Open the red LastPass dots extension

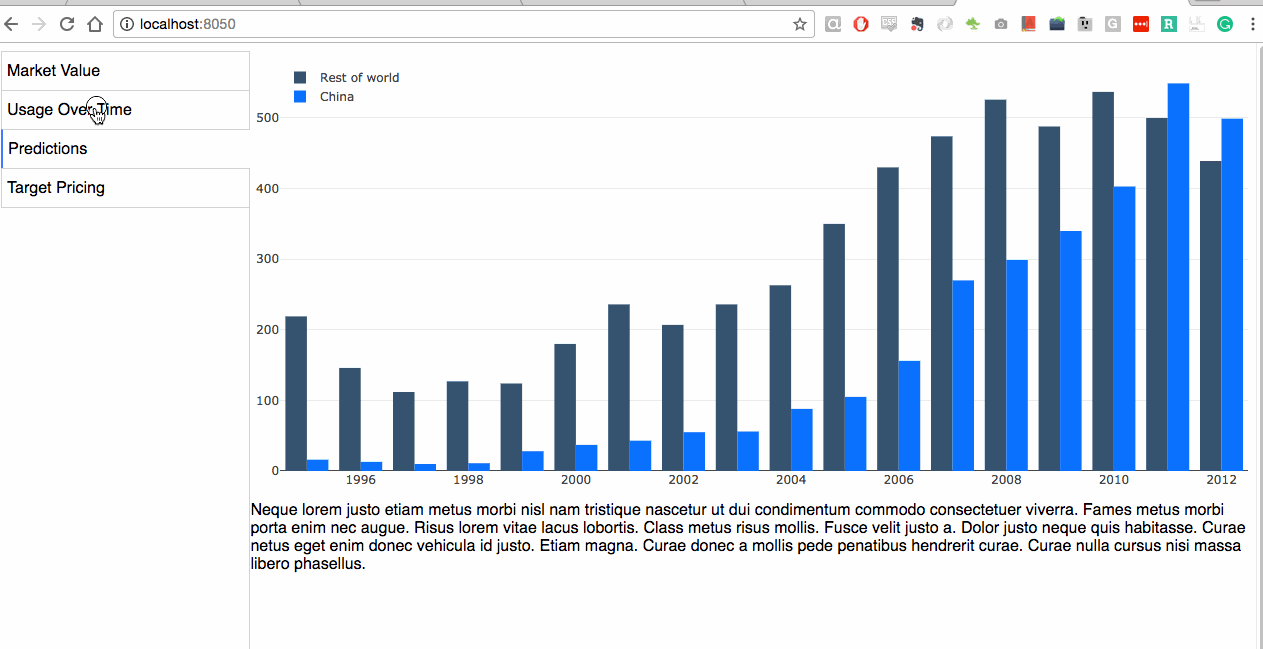[x=1141, y=24]
